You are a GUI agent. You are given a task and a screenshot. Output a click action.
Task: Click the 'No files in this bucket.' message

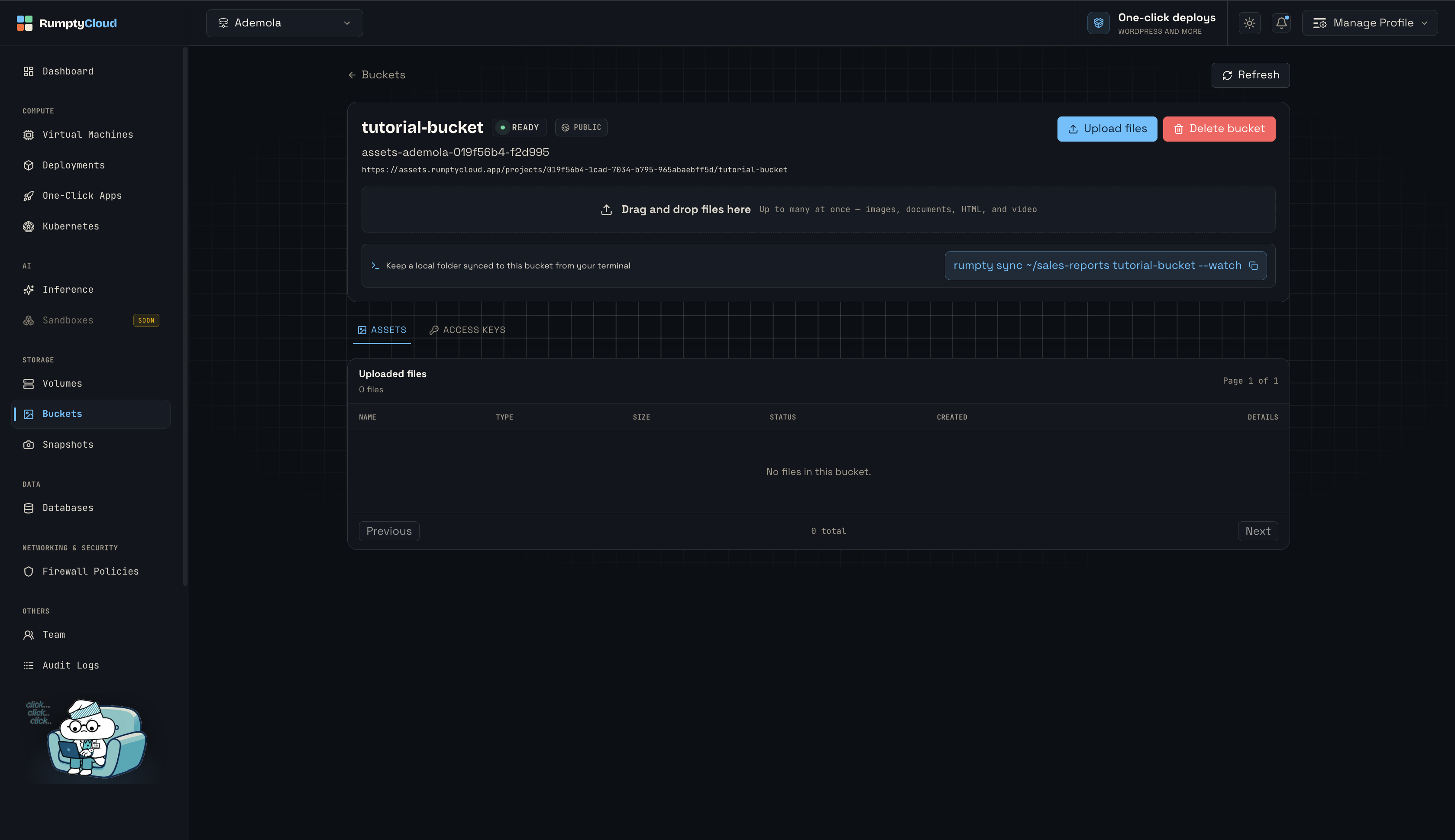click(818, 472)
